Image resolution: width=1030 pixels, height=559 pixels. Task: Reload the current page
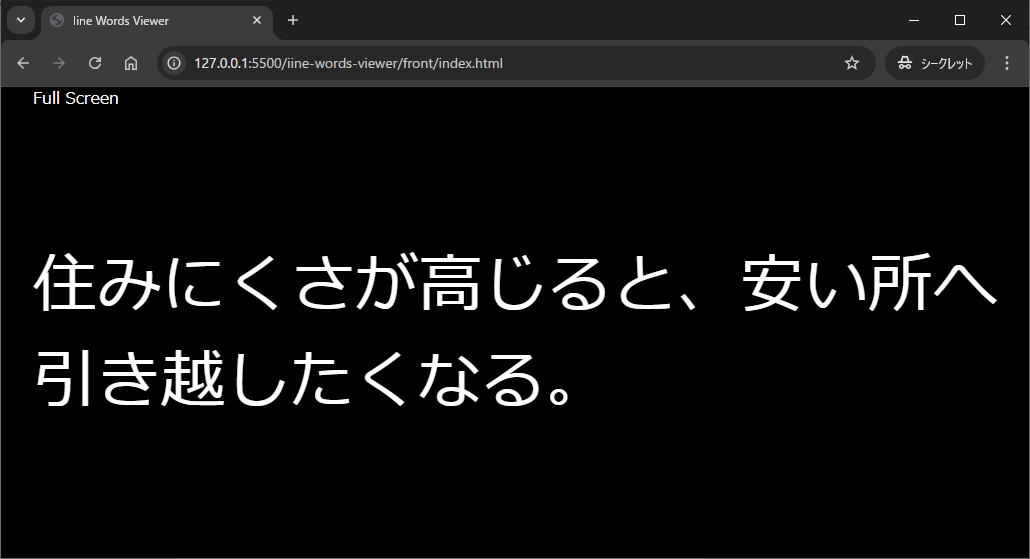95,63
